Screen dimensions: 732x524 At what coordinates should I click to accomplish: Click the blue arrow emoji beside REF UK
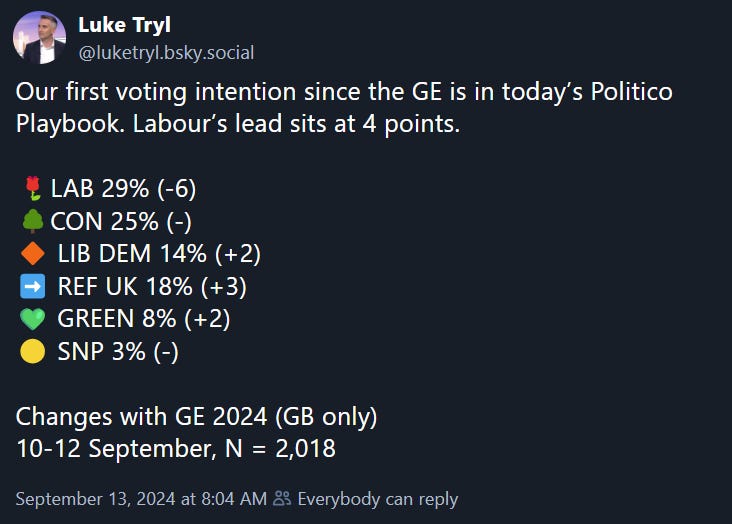(x=32, y=287)
